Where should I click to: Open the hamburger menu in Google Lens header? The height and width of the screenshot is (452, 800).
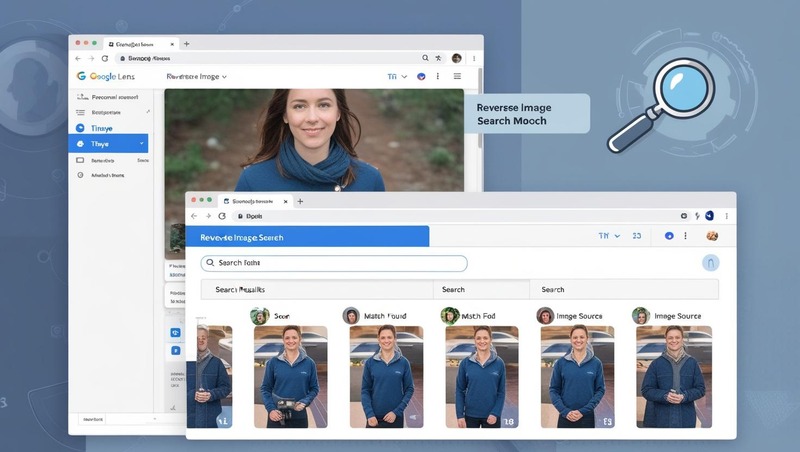(457, 76)
